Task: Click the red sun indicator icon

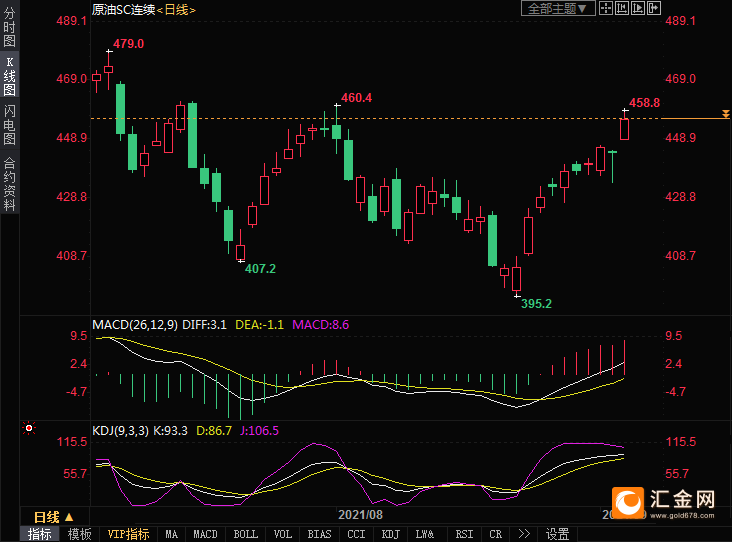Action: (29, 428)
